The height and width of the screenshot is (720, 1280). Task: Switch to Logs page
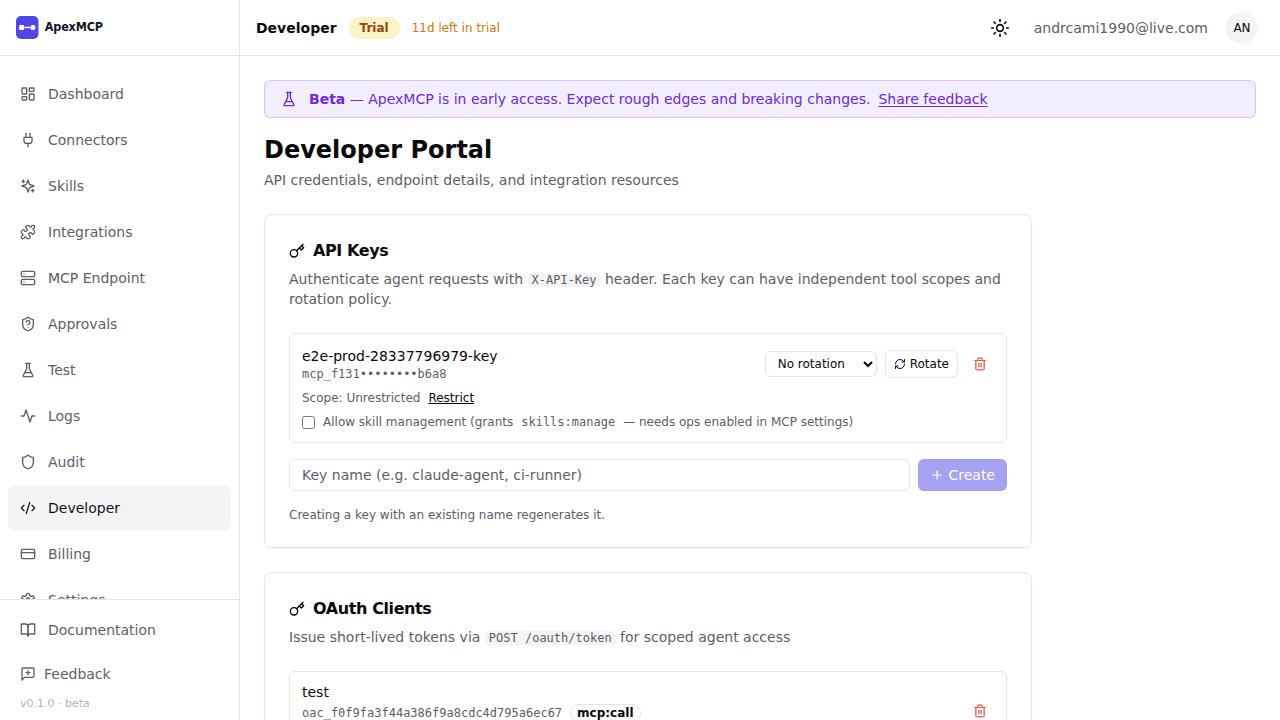119,416
